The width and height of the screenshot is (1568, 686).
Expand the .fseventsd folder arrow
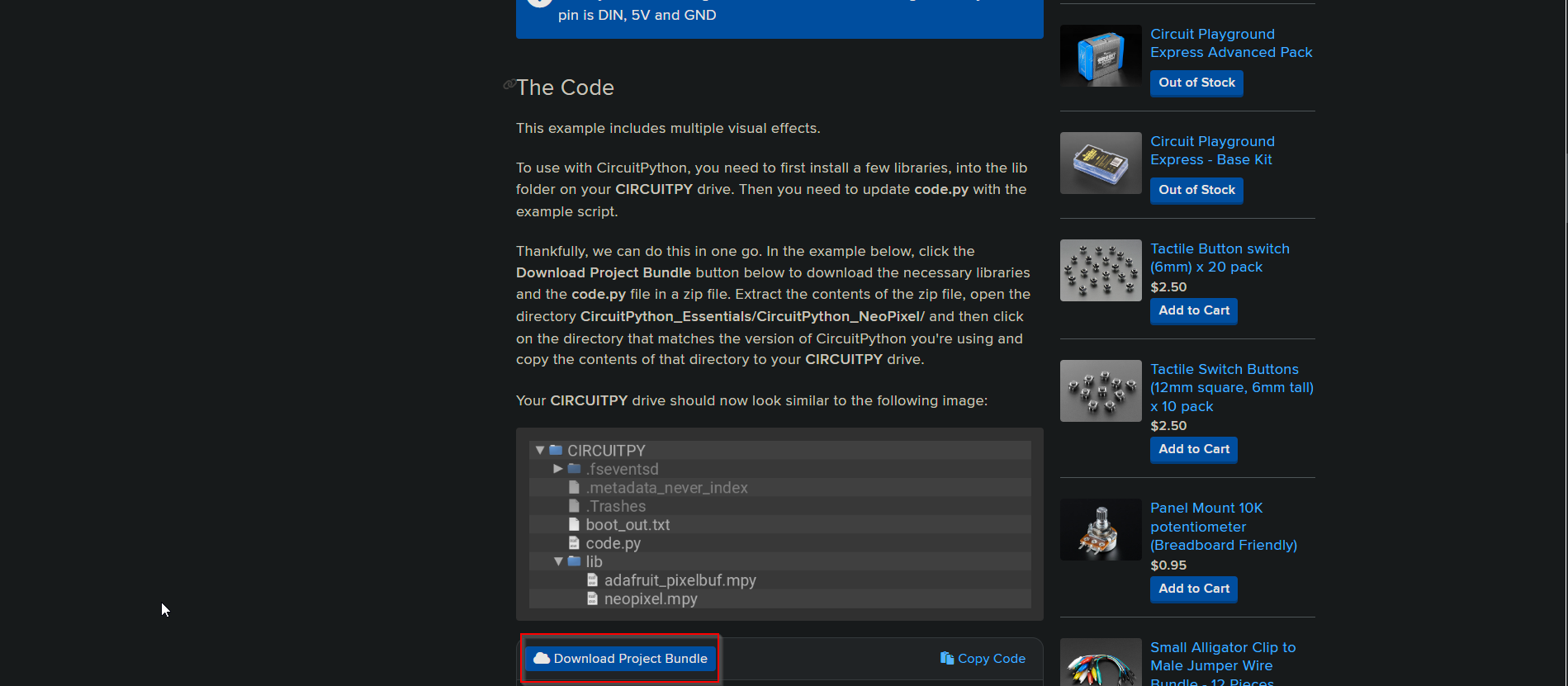tap(558, 469)
